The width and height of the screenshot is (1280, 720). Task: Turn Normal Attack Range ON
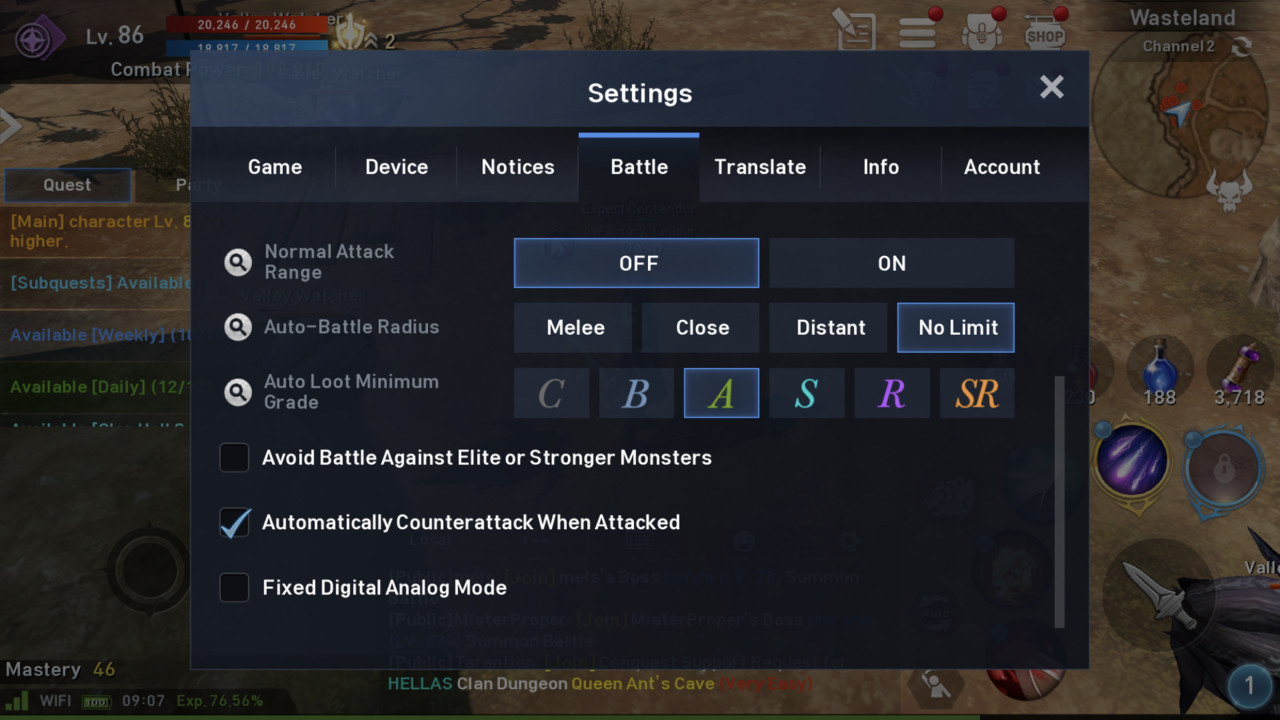pos(891,263)
